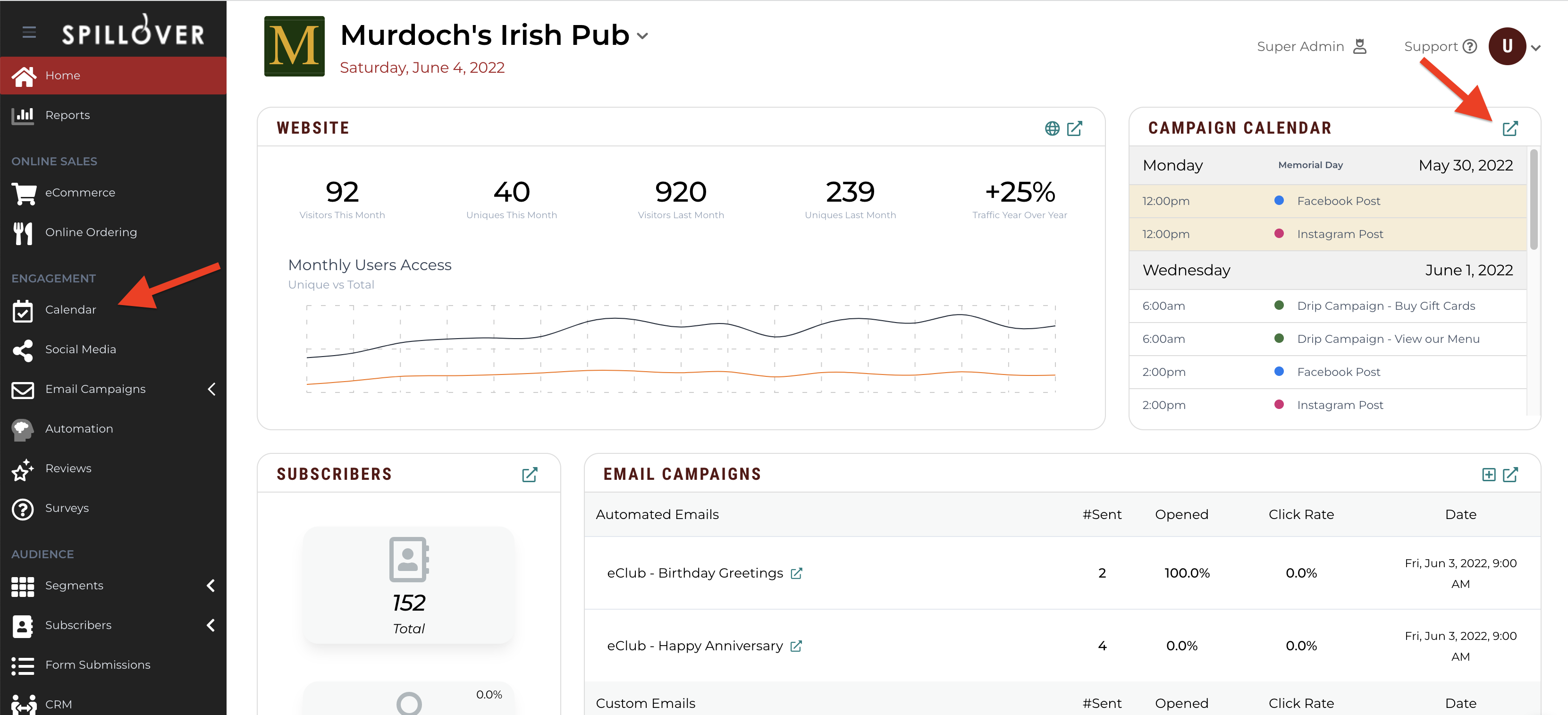Click the Support help circle icon

(x=1470, y=46)
